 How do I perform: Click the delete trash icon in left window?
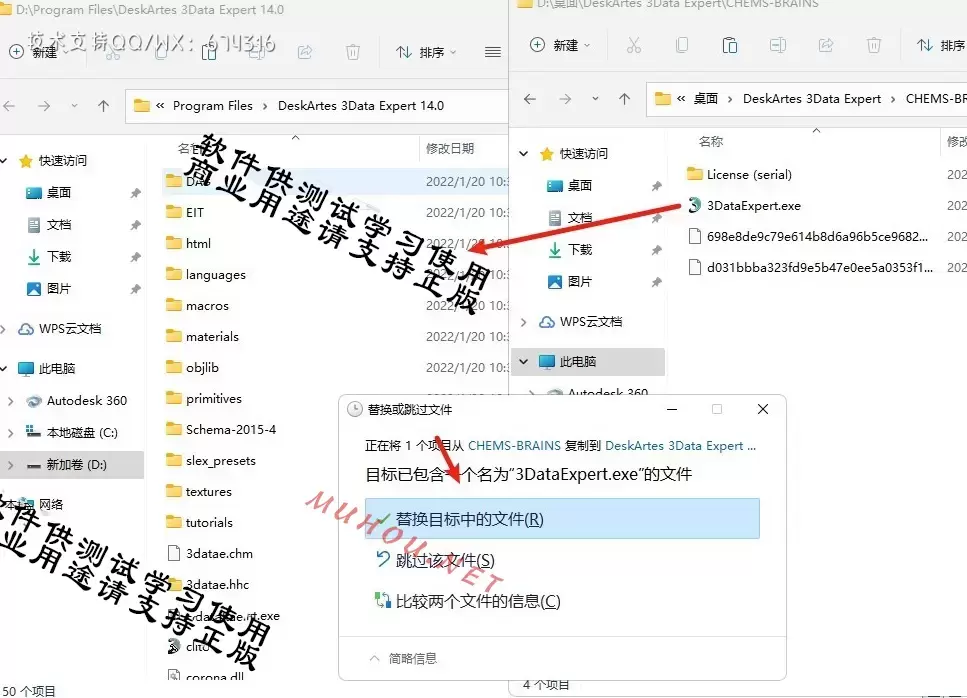353,52
